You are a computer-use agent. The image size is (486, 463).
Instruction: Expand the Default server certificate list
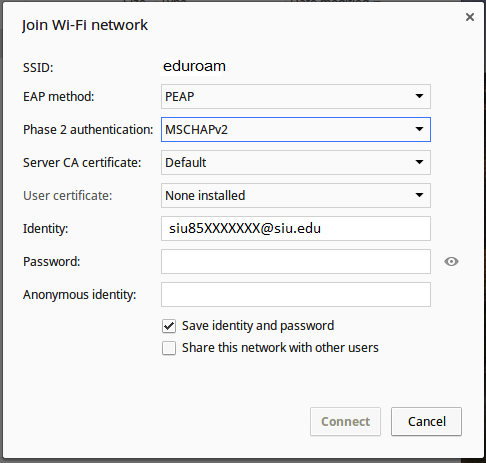point(296,162)
